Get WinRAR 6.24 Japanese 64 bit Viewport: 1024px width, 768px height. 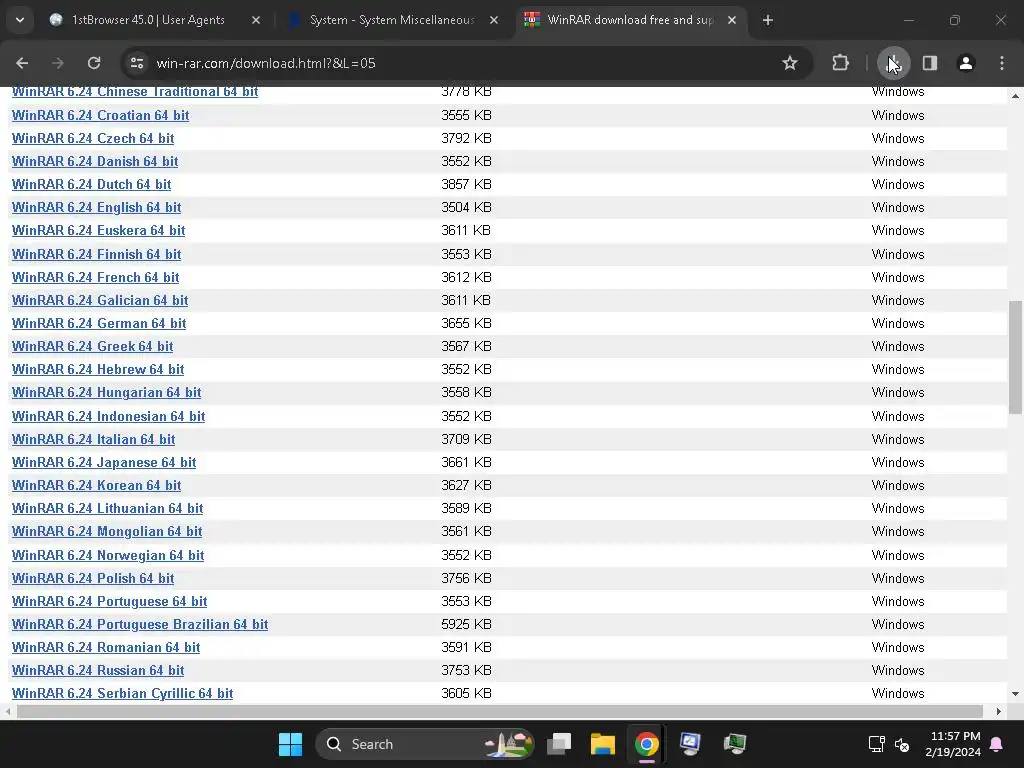[104, 462]
